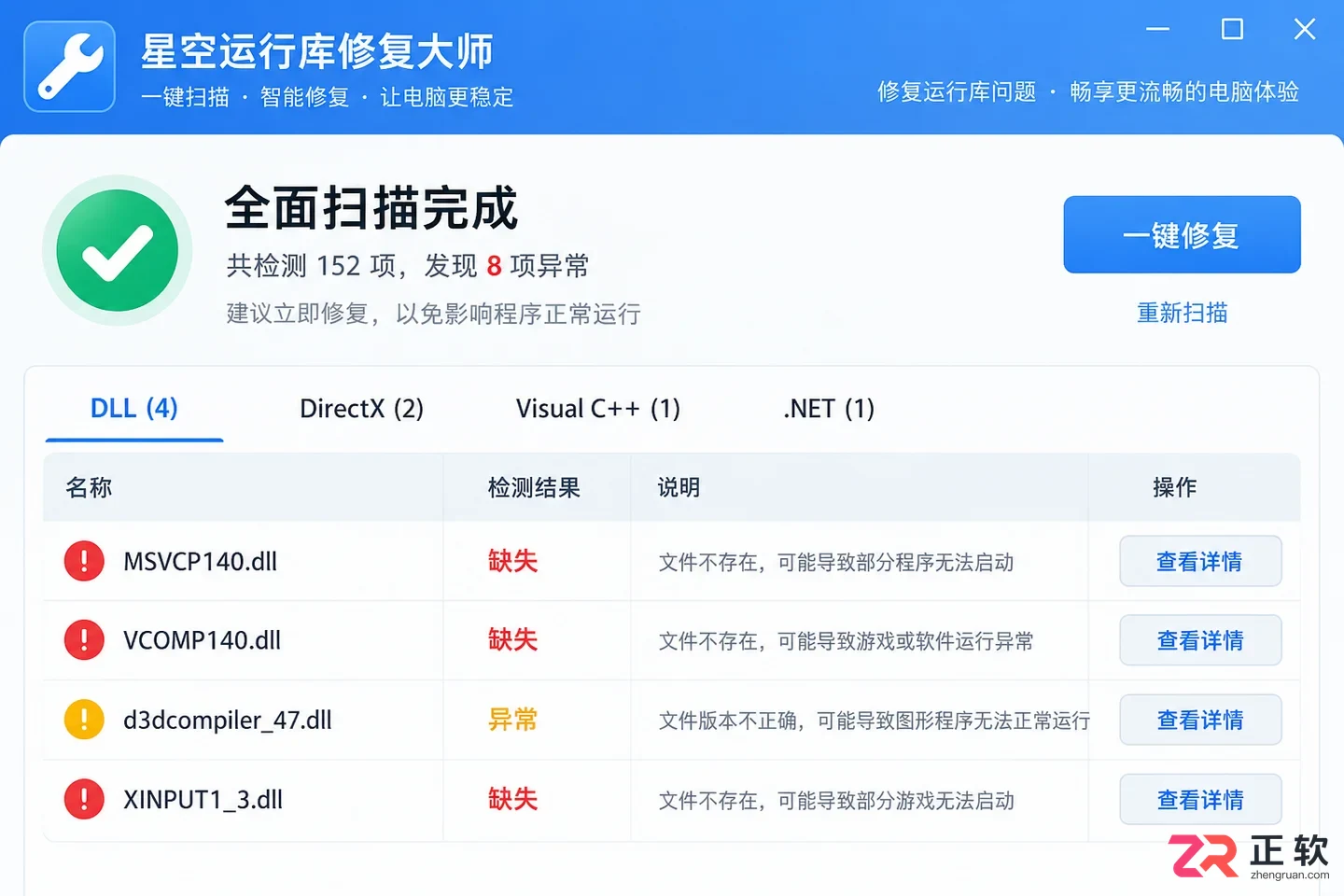Viewport: 1344px width, 896px height.
Task: Click 缺失 status in the VCOMP140.dll row
Action: click(x=512, y=640)
